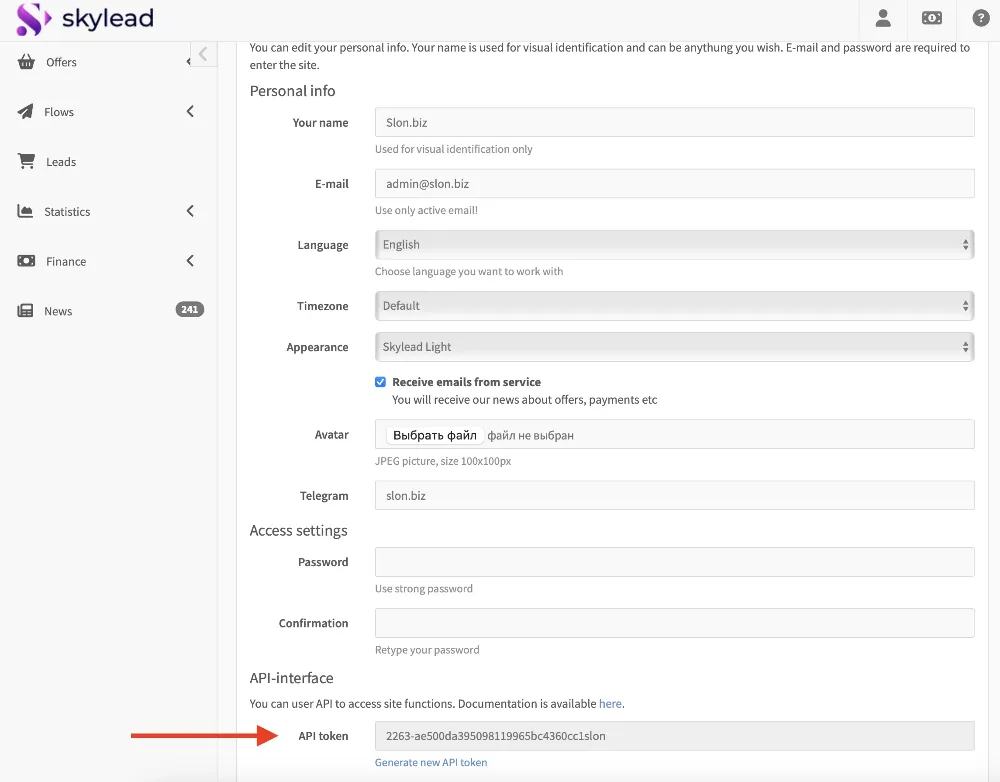This screenshot has height=782, width=1000.
Task: Open the Leads menu item
Action: click(61, 162)
